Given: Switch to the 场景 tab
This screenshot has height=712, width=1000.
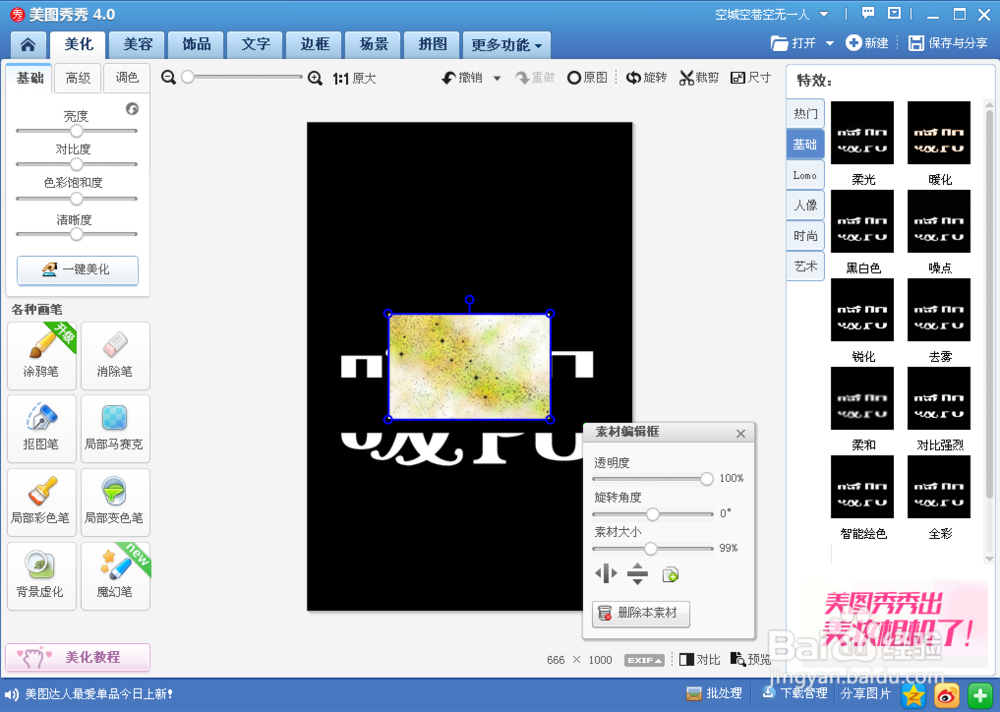Looking at the screenshot, I should click(374, 45).
